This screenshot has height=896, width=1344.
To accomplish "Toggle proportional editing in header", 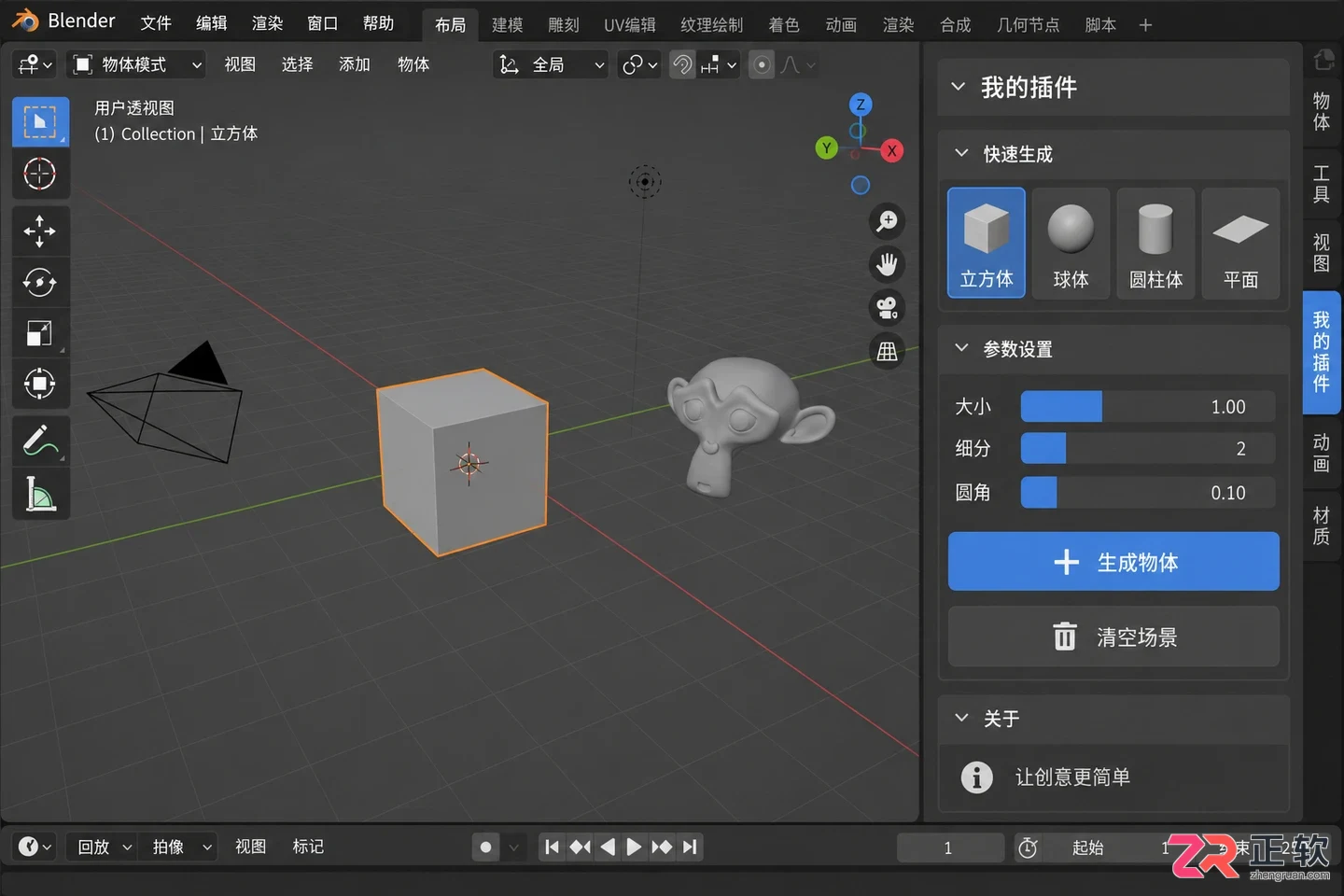I will pyautogui.click(x=762, y=64).
